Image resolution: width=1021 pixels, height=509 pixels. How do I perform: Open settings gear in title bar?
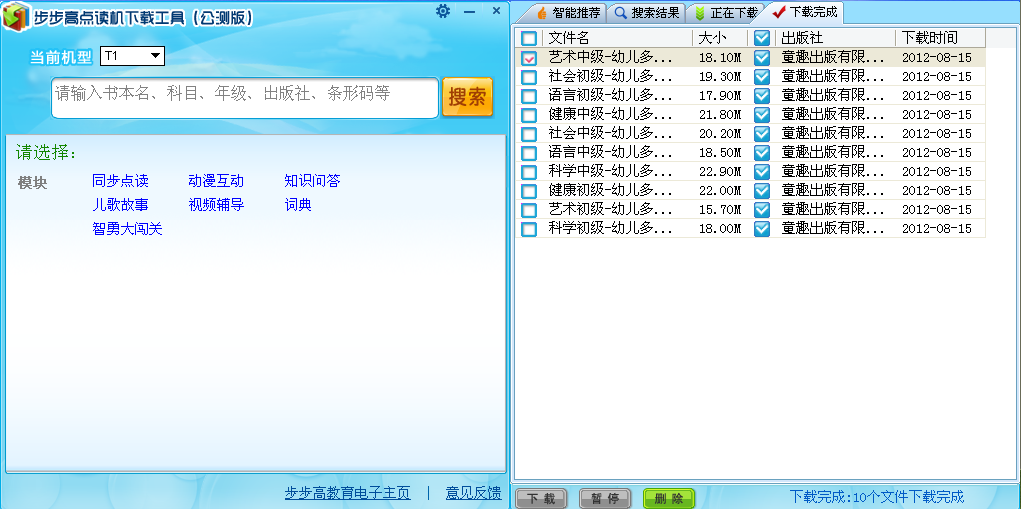(x=443, y=11)
